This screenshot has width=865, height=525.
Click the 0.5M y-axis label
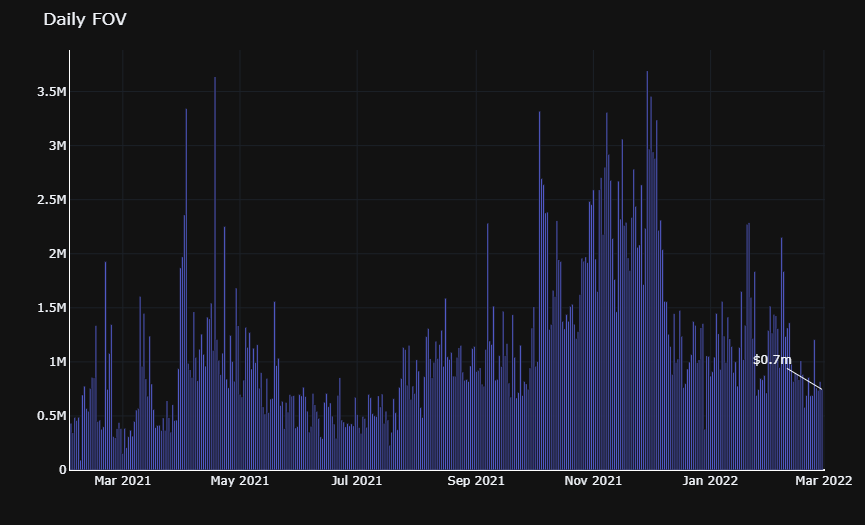pyautogui.click(x=51, y=416)
